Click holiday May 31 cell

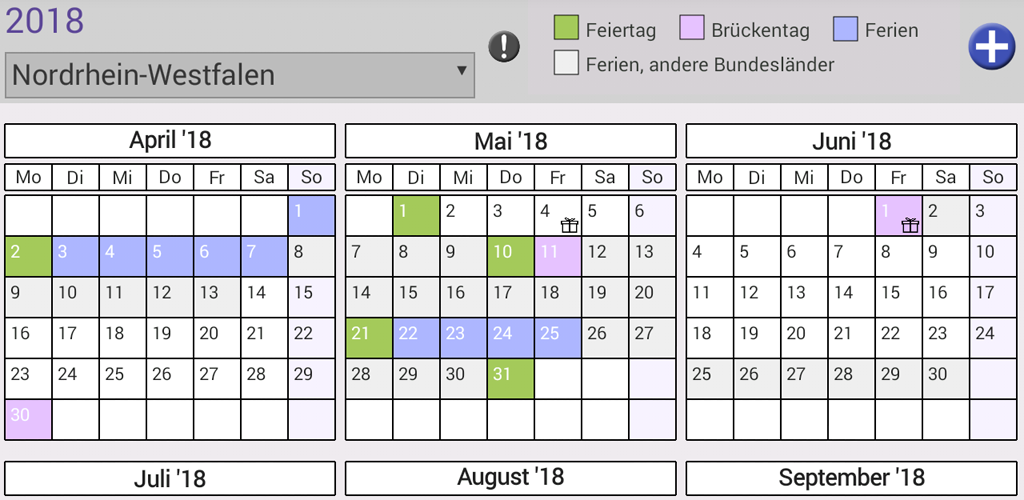pyautogui.click(x=511, y=379)
